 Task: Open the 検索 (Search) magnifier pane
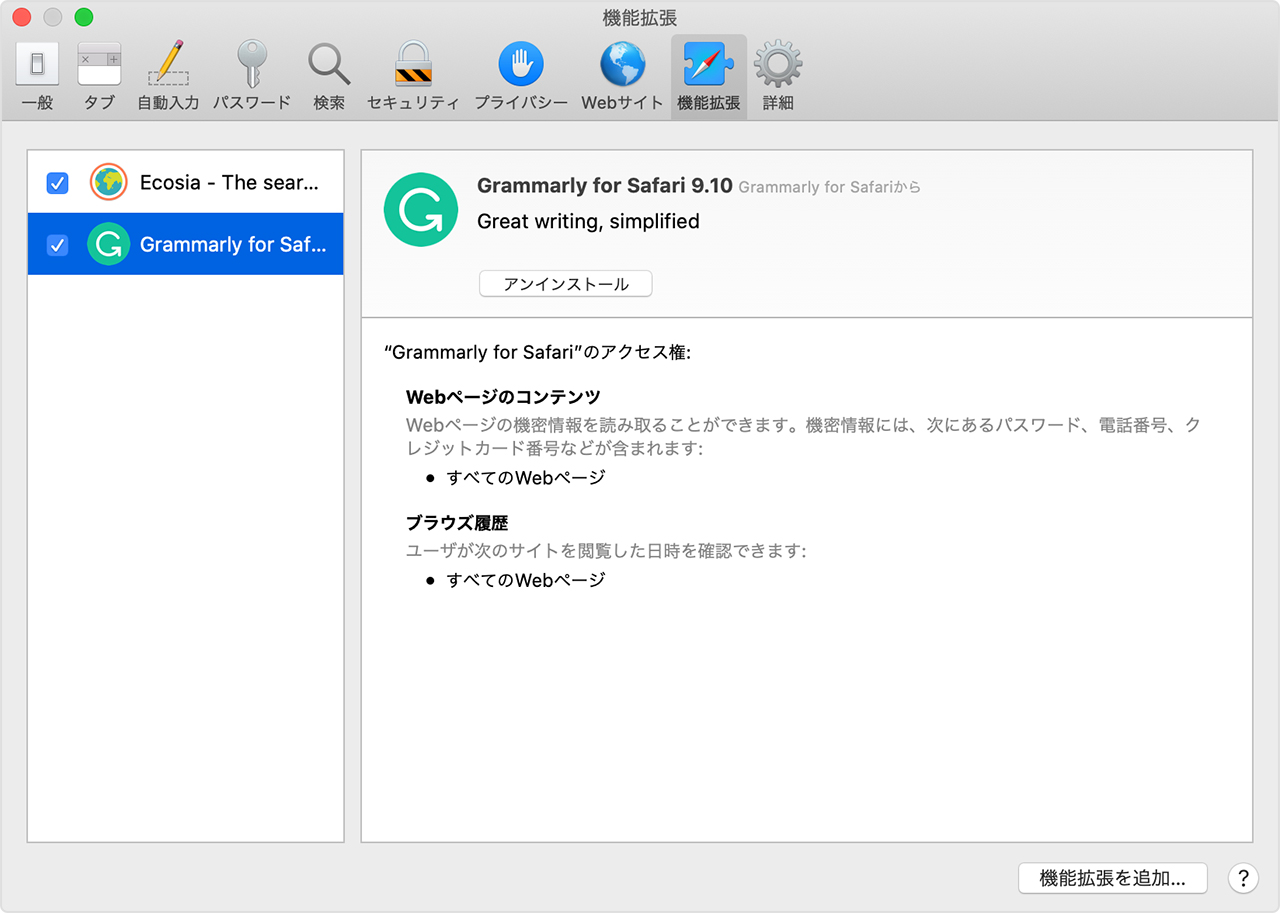coord(329,78)
